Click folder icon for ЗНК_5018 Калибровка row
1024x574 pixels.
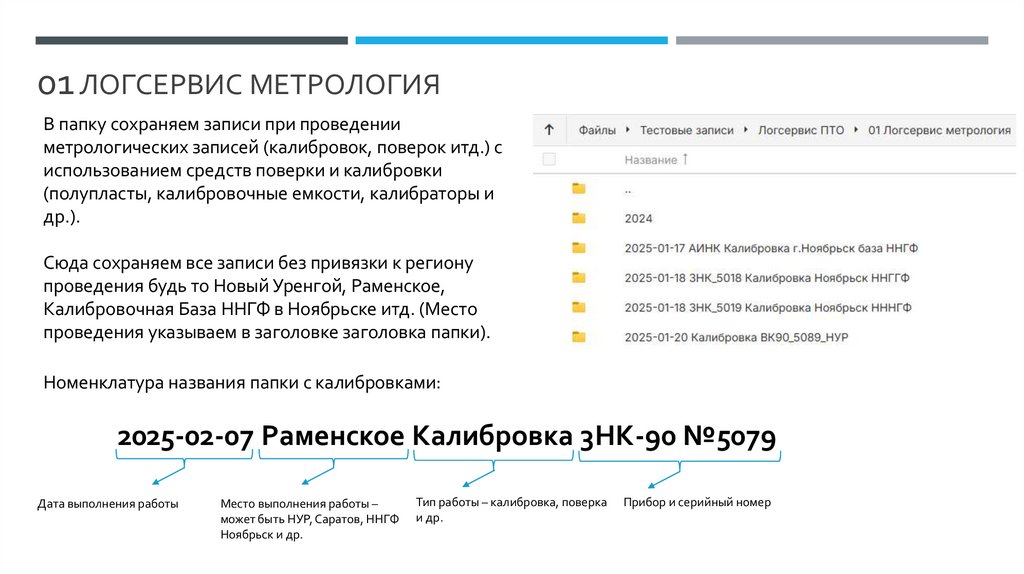[x=579, y=278]
